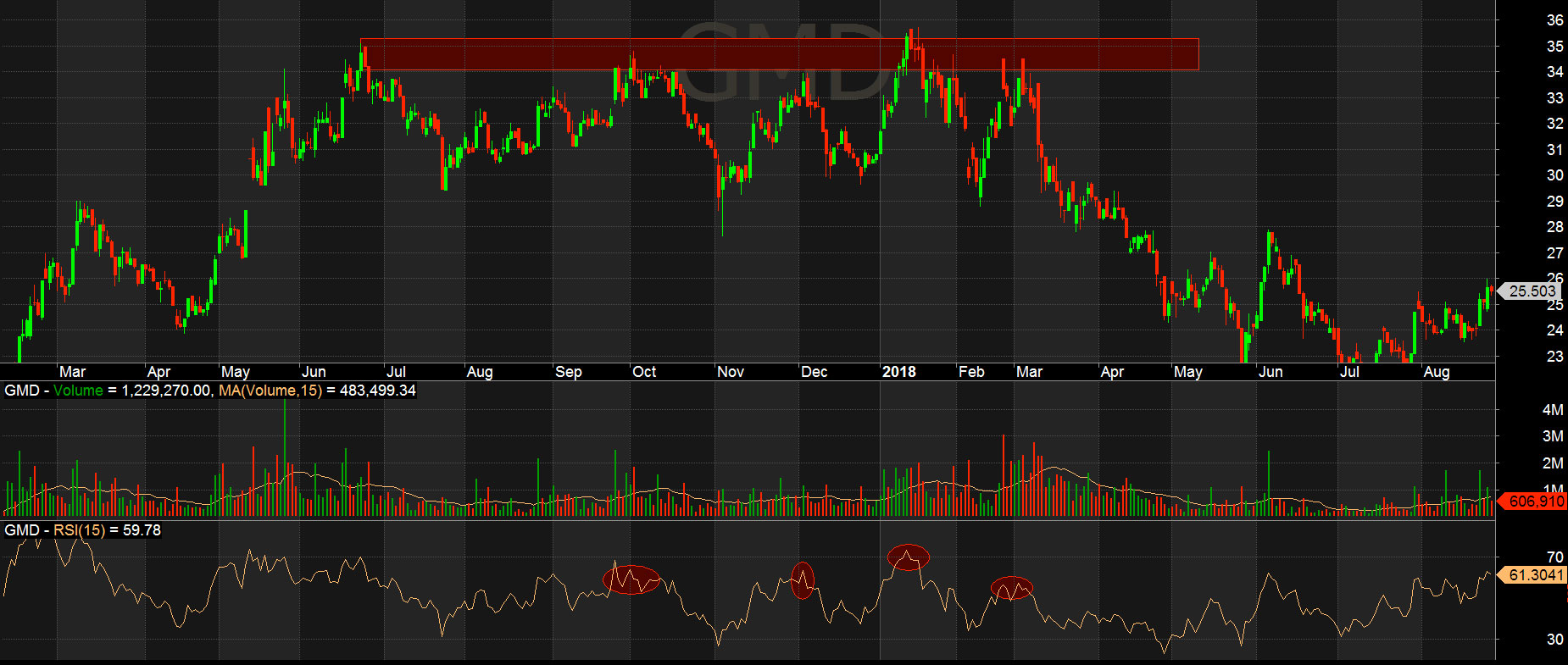1568x665 pixels.
Task: Select the 25.503 last price label
Action: coord(1532,291)
